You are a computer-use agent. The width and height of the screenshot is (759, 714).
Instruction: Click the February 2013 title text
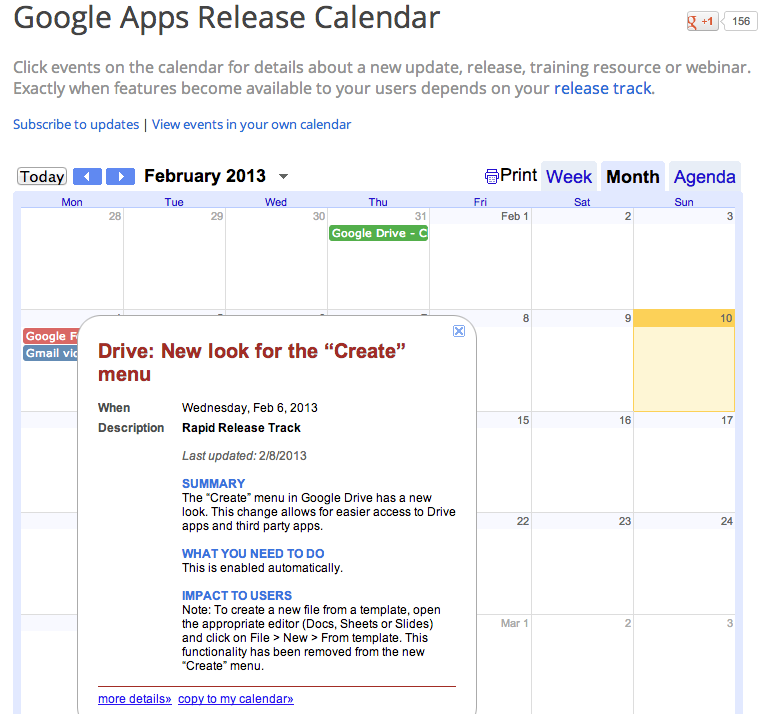[205, 176]
